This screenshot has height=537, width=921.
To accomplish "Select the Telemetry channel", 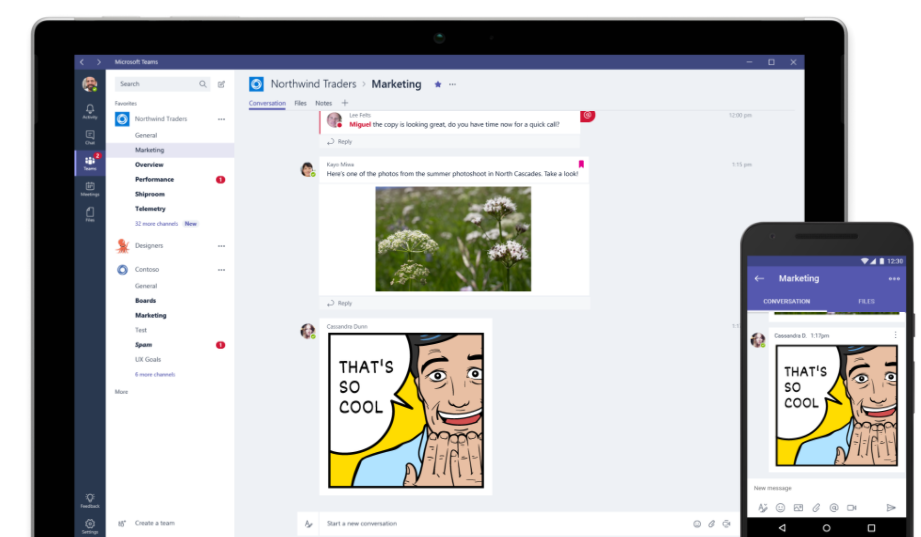I will tap(150, 209).
